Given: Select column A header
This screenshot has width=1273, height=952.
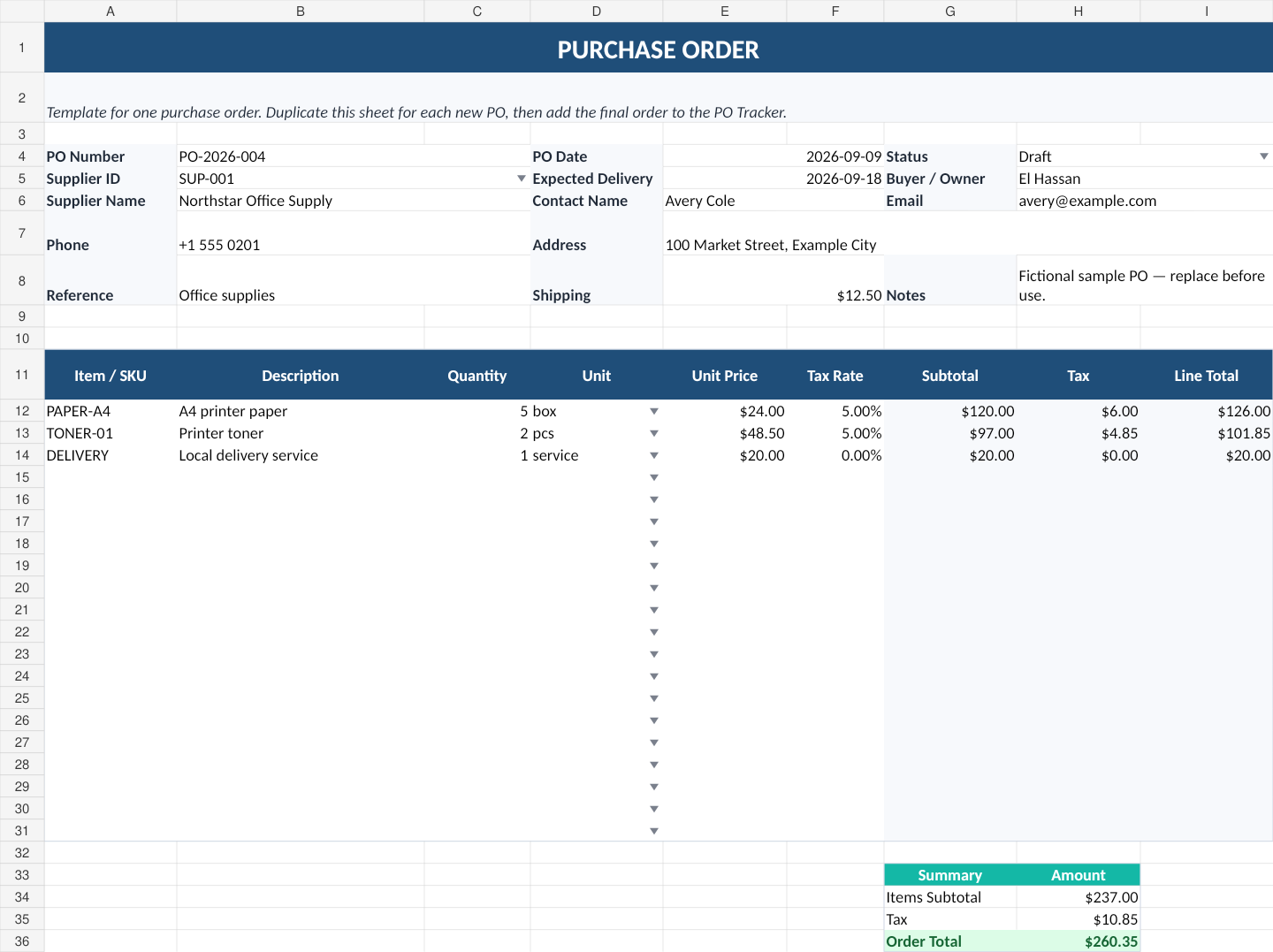Looking at the screenshot, I should (111, 11).
